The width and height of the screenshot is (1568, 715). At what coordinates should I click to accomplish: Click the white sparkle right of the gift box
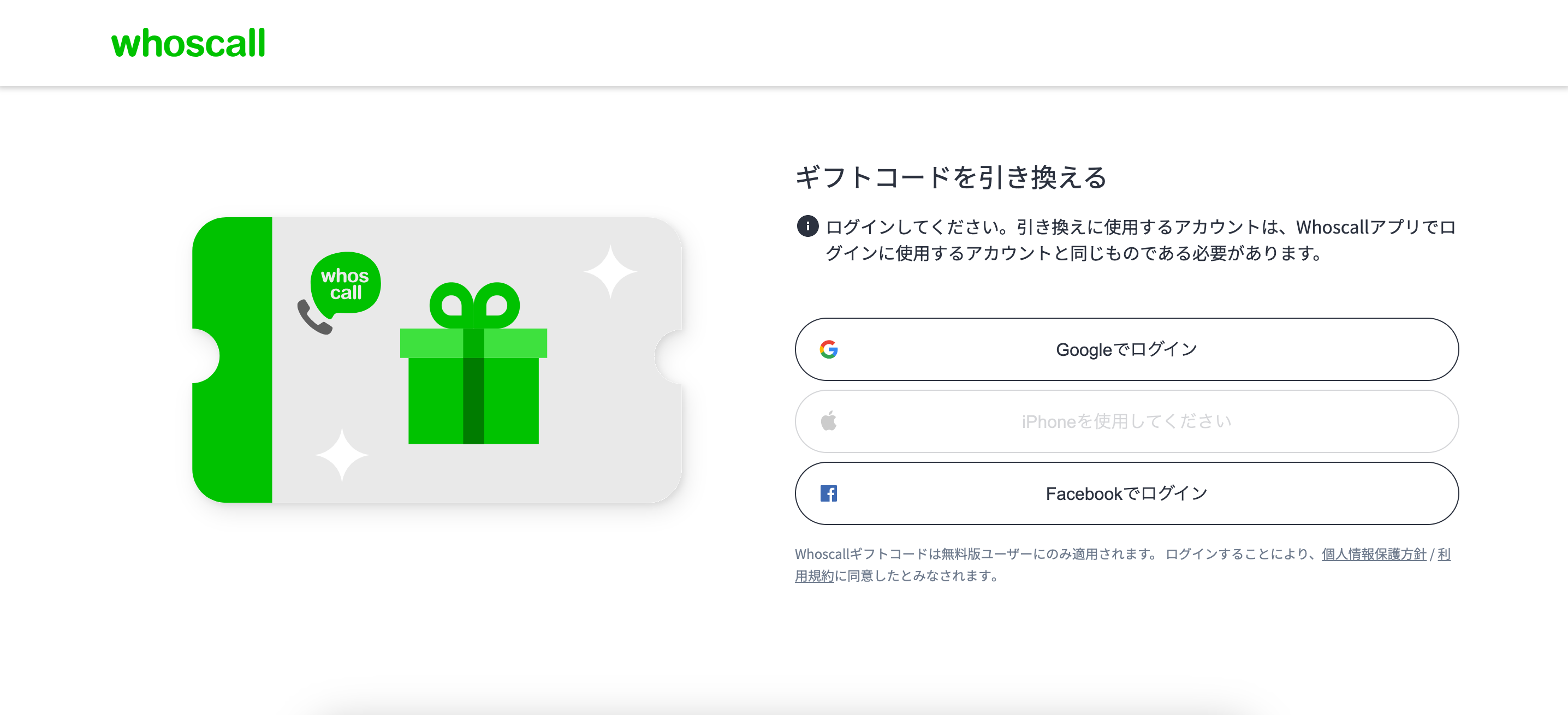click(610, 271)
